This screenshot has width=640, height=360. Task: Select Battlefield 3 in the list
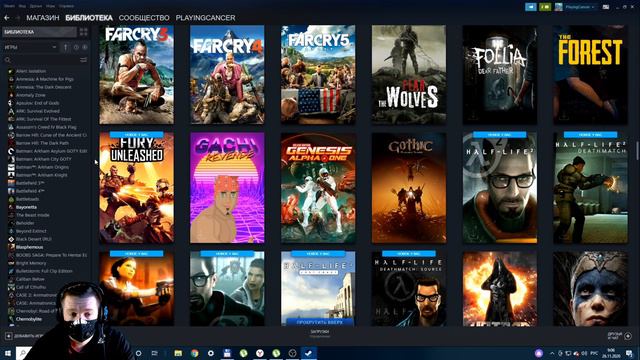[30, 183]
